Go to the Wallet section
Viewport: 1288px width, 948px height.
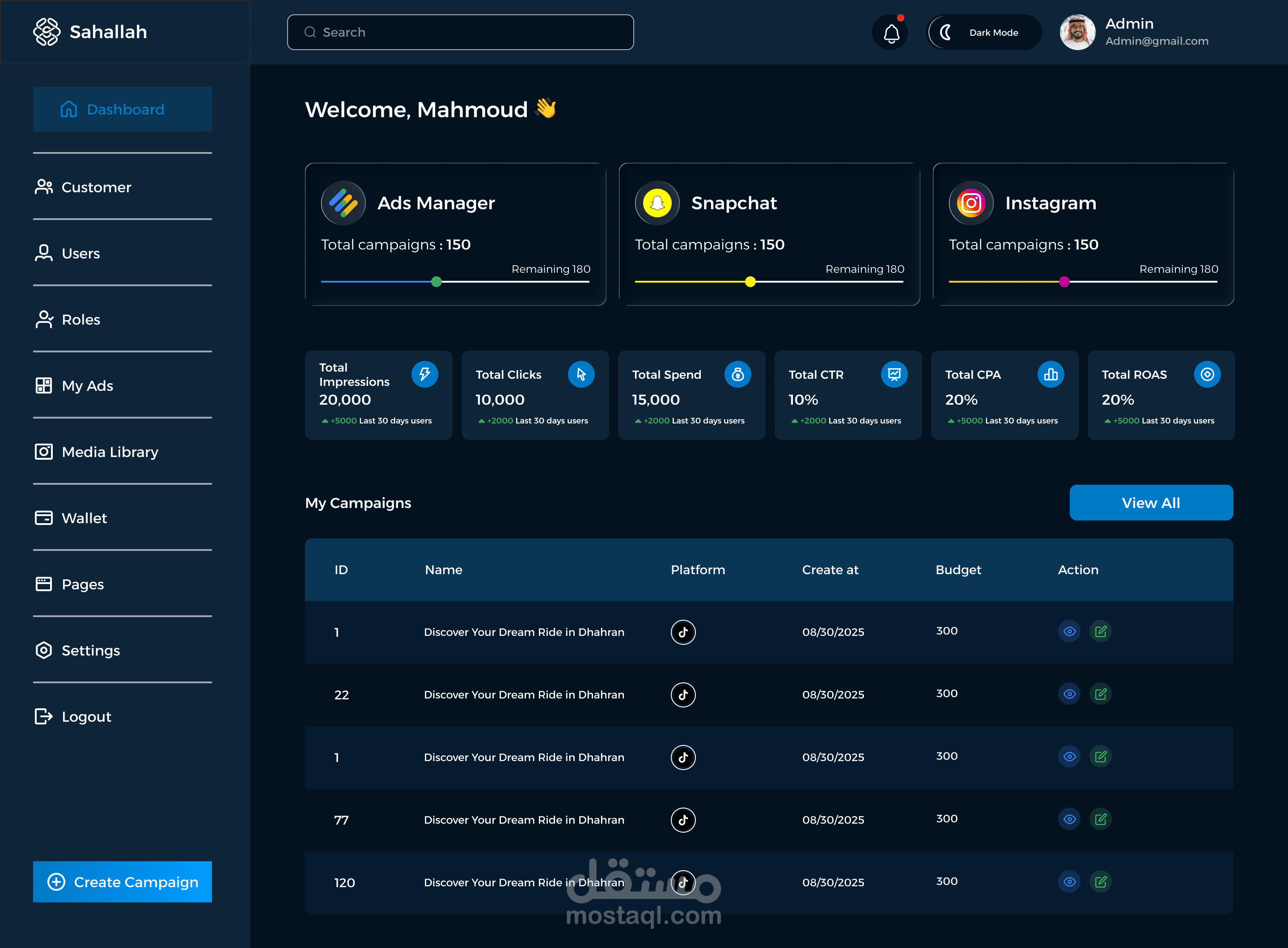coord(84,518)
